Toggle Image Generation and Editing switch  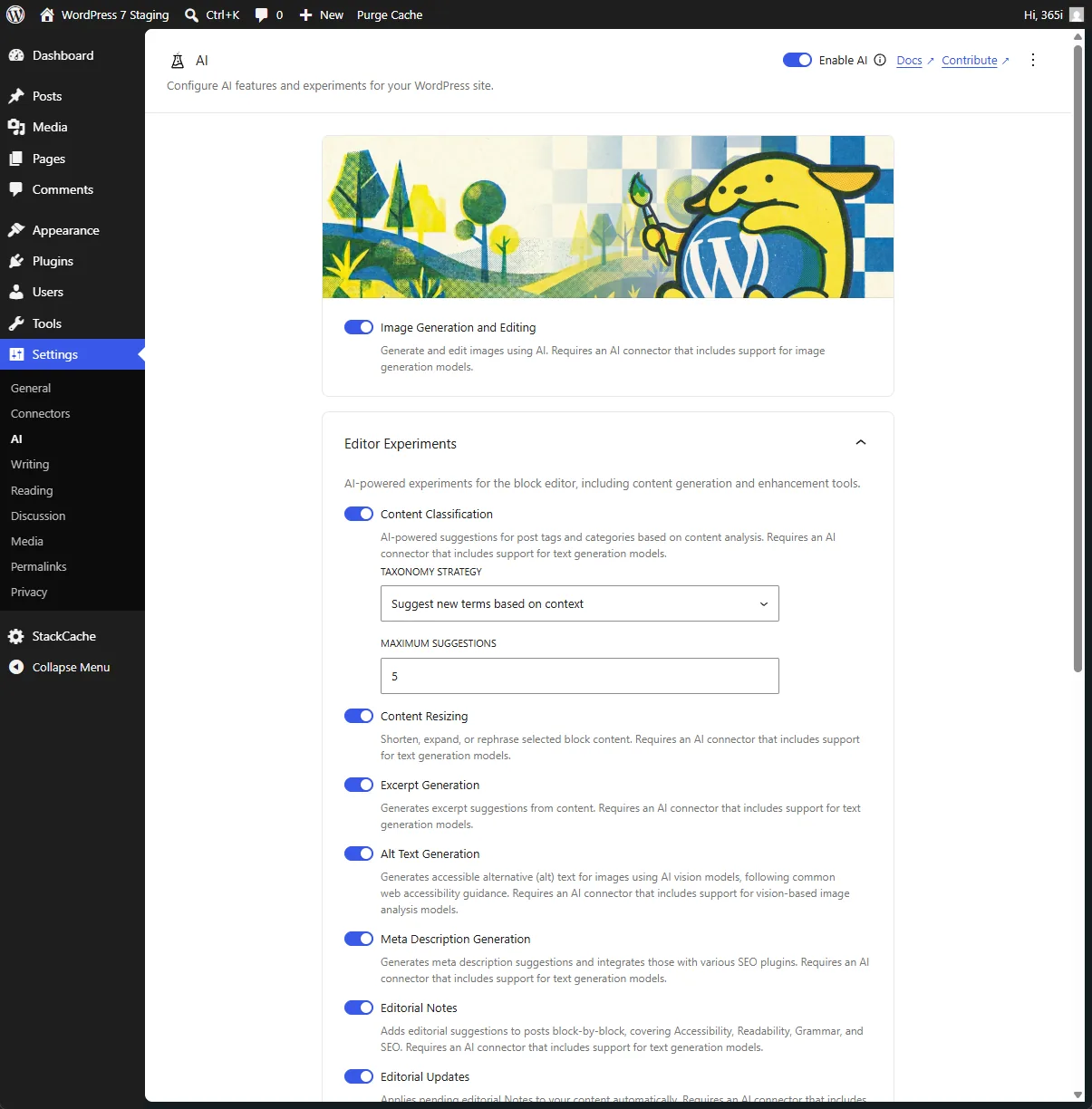[359, 327]
